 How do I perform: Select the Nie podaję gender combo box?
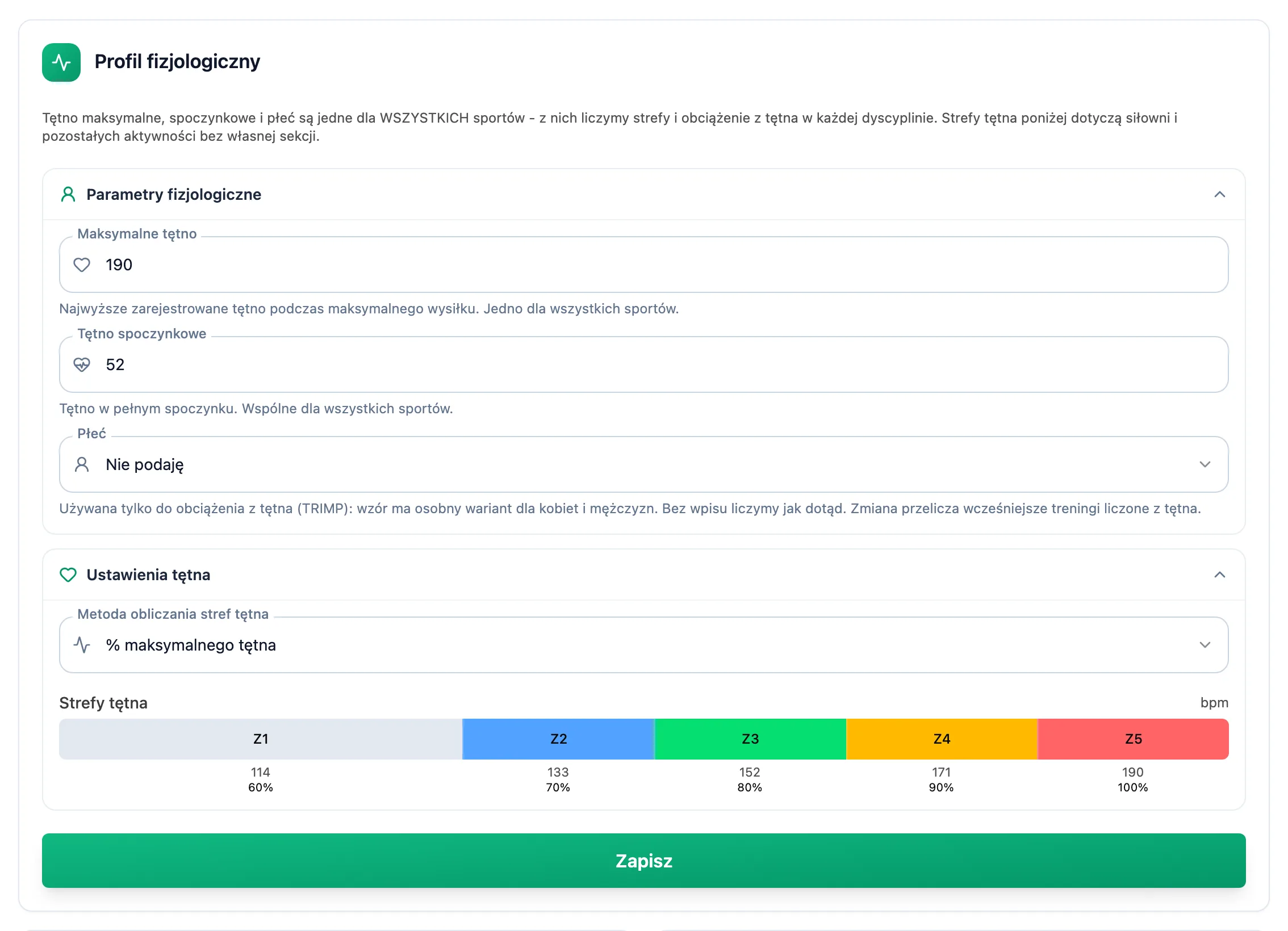644,464
